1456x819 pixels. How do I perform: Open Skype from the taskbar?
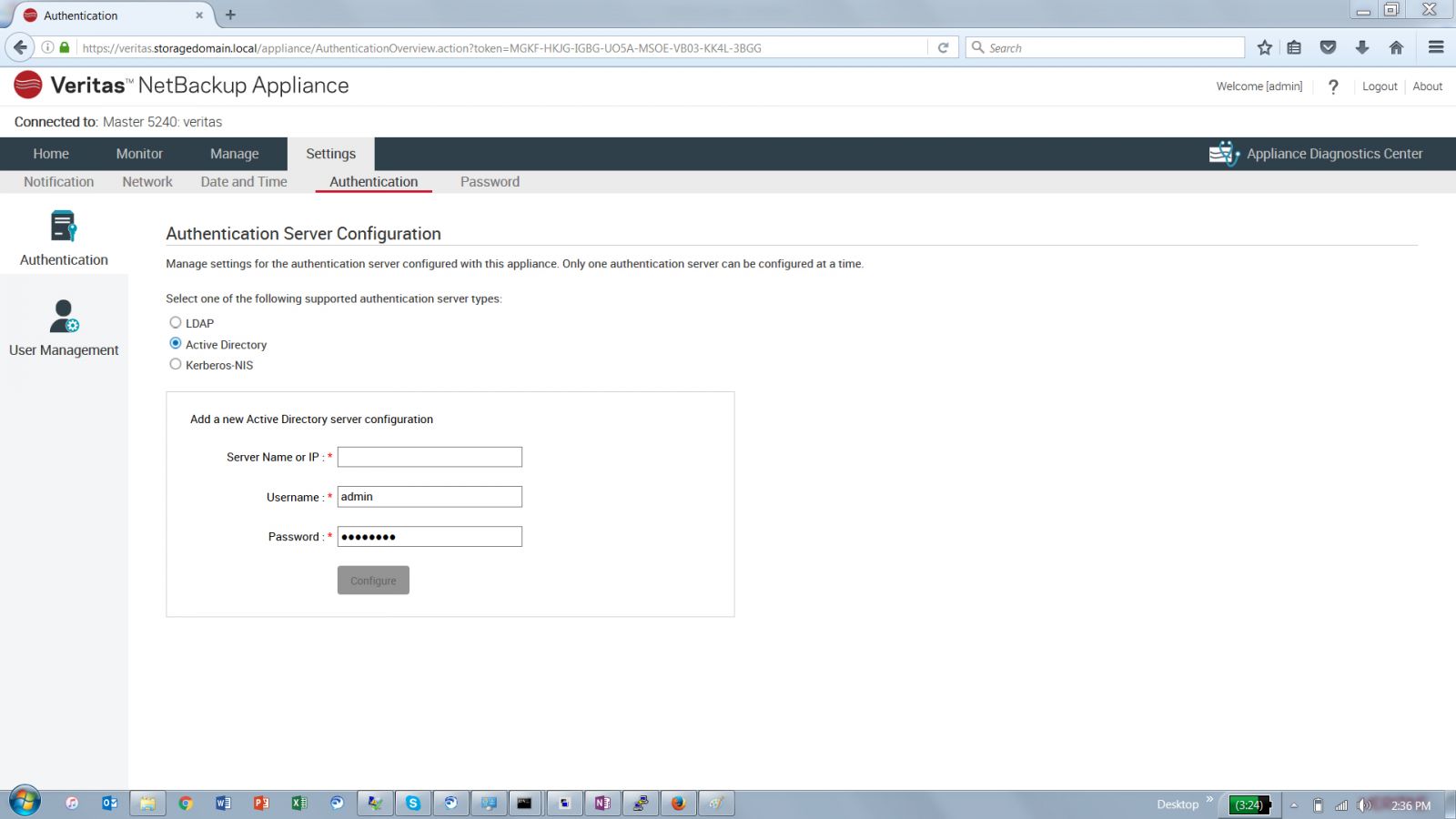click(x=413, y=804)
